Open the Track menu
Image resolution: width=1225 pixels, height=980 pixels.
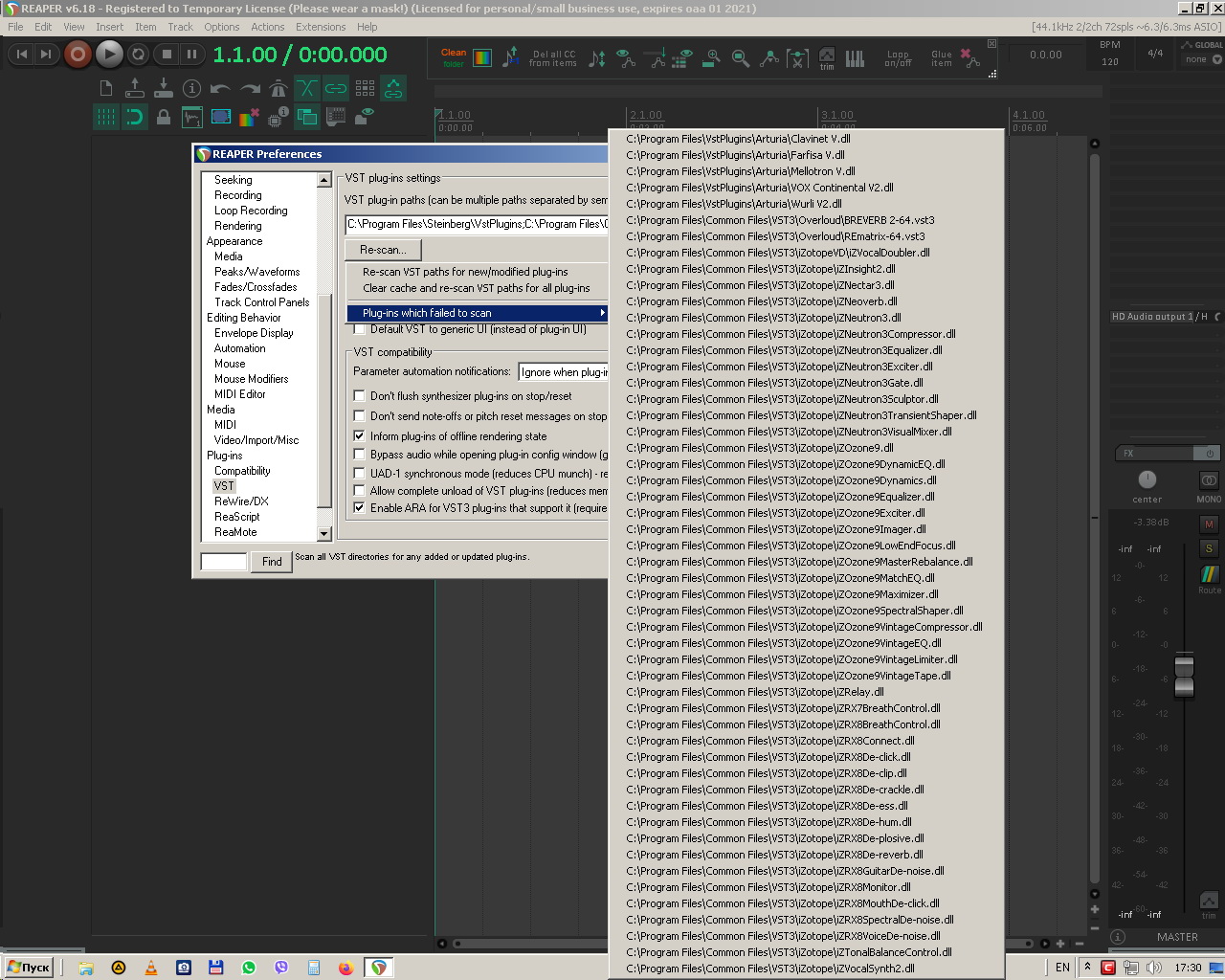(x=180, y=27)
